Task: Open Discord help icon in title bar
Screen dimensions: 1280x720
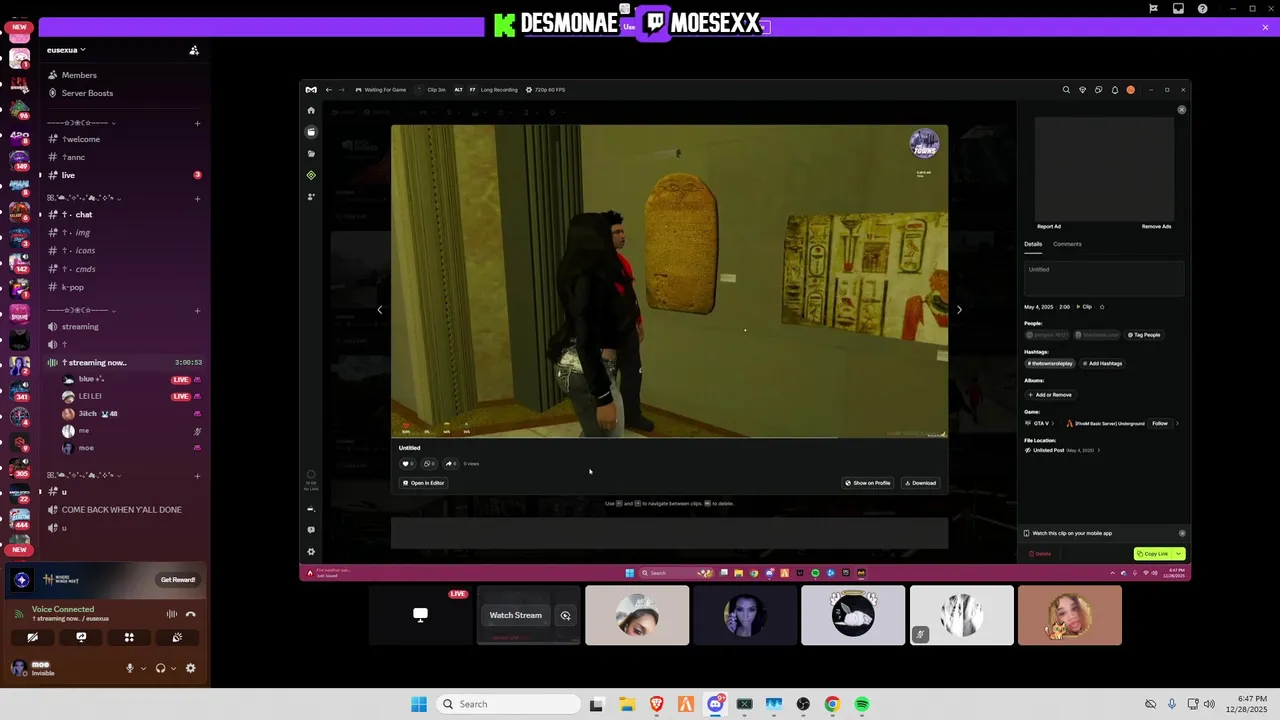Action: [1202, 8]
